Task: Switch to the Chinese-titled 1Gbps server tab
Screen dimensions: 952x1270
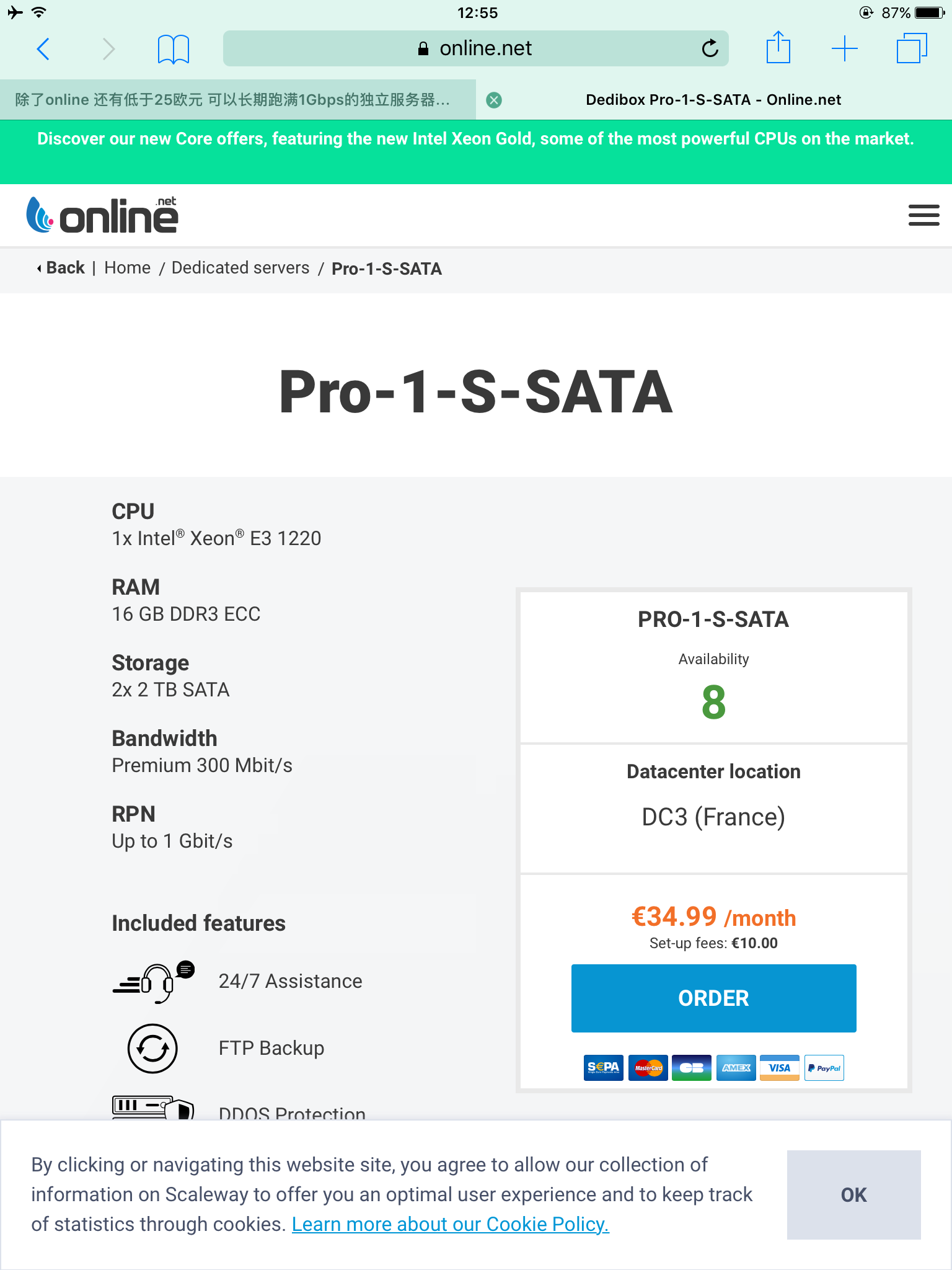Action: tap(232, 100)
